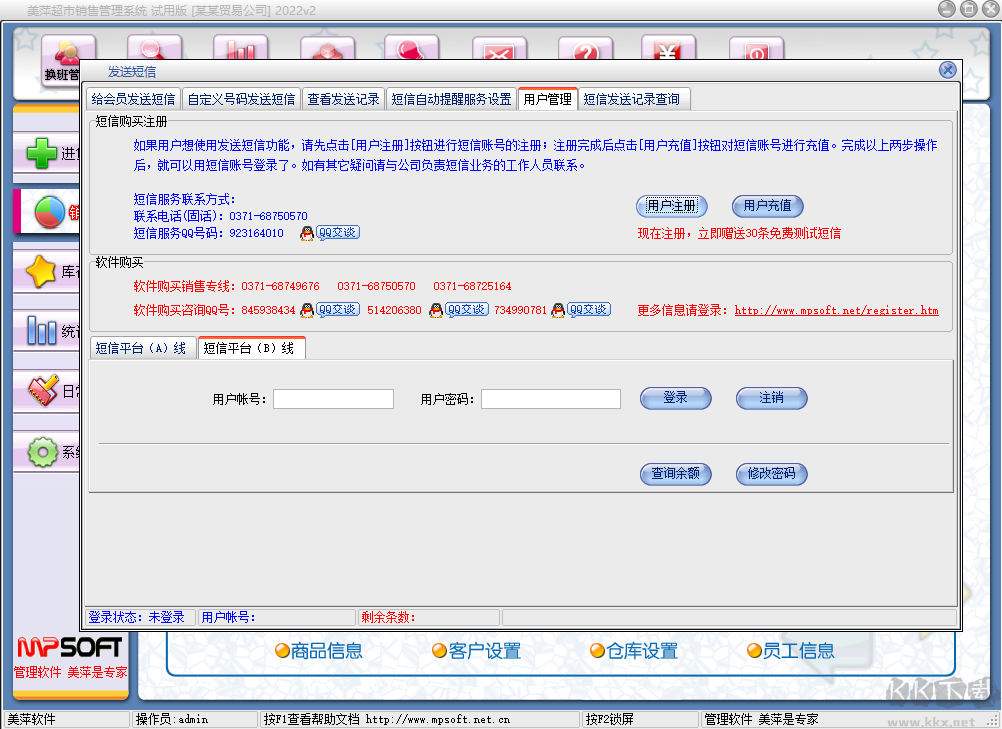The width and height of the screenshot is (1002, 729).
Task: Focus the 用户密码 password field
Action: tap(550, 399)
